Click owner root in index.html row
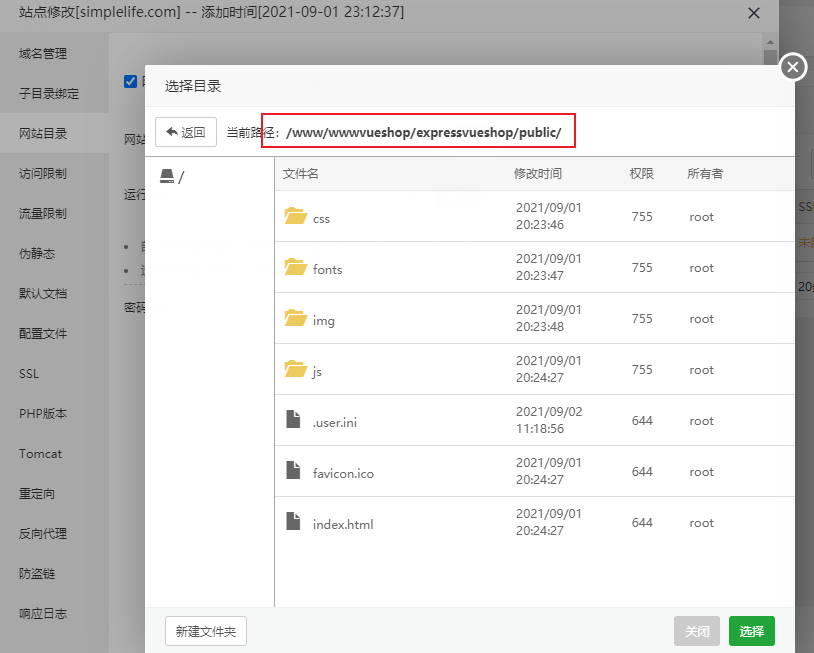This screenshot has width=814, height=653. click(701, 523)
